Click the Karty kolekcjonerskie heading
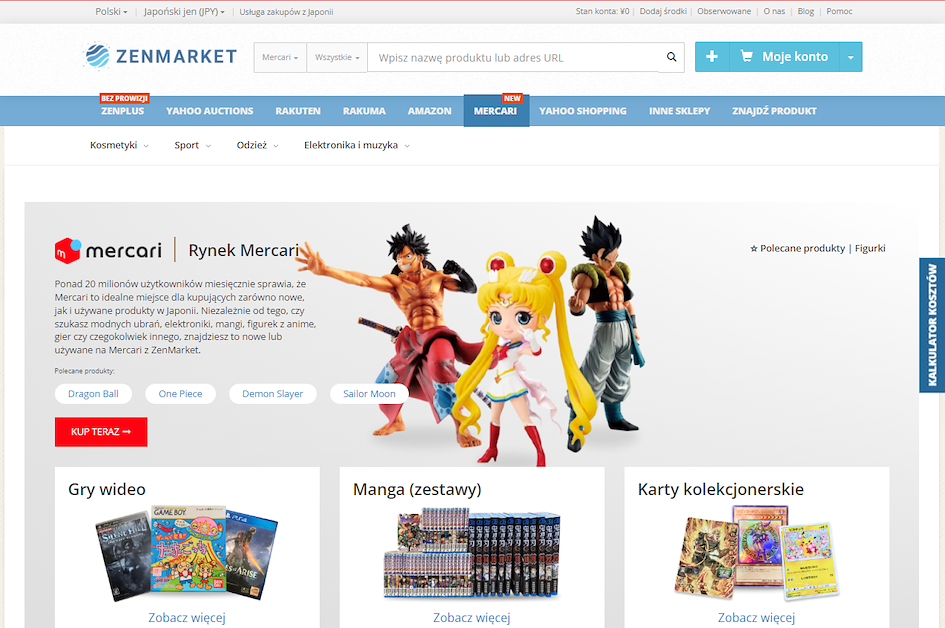This screenshot has width=945, height=628. [721, 489]
